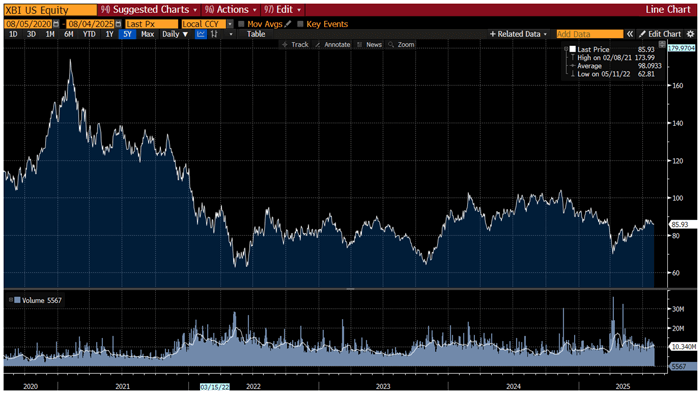
Task: Select the 6M time range
Action: coord(68,34)
